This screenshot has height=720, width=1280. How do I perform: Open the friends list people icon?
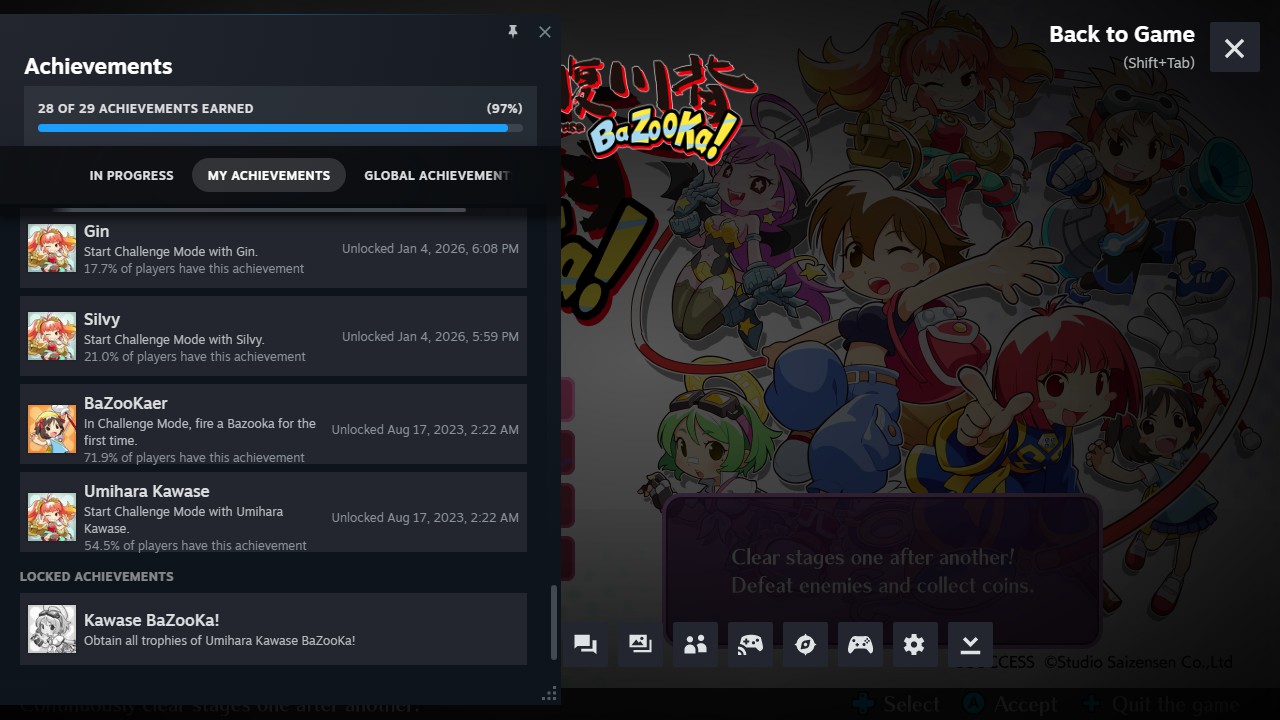(695, 644)
